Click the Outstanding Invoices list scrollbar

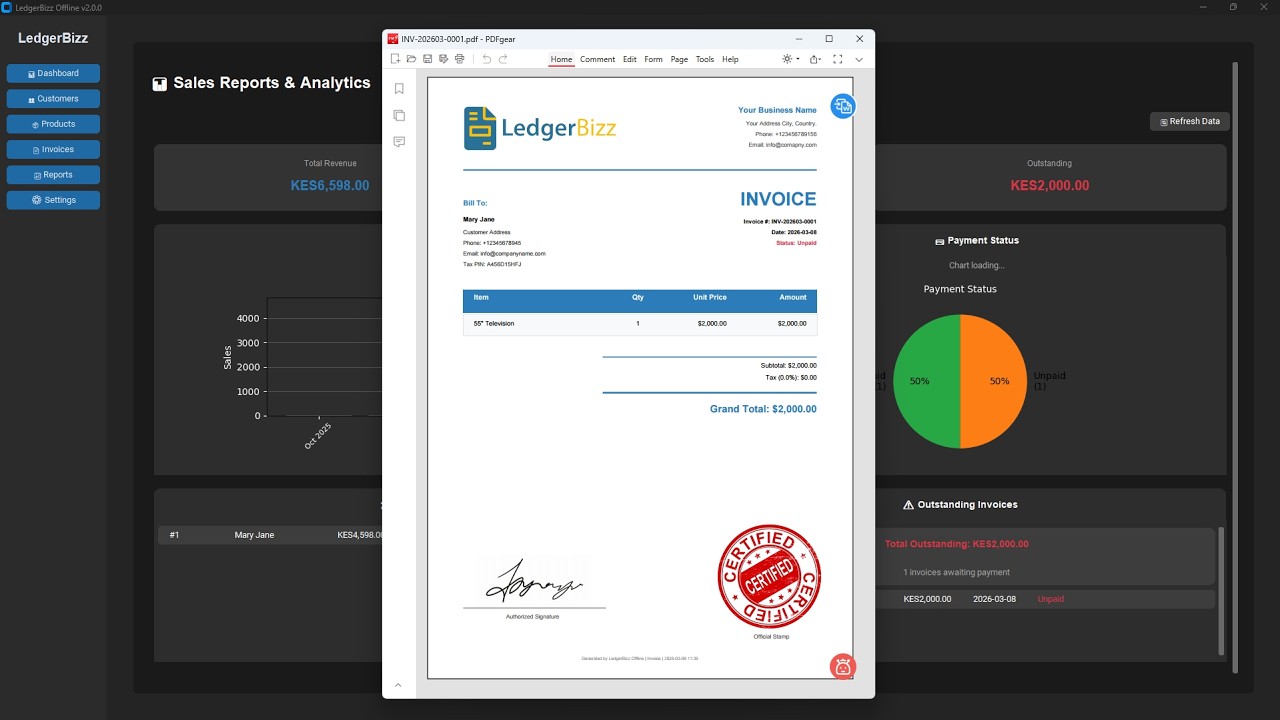click(x=1221, y=590)
